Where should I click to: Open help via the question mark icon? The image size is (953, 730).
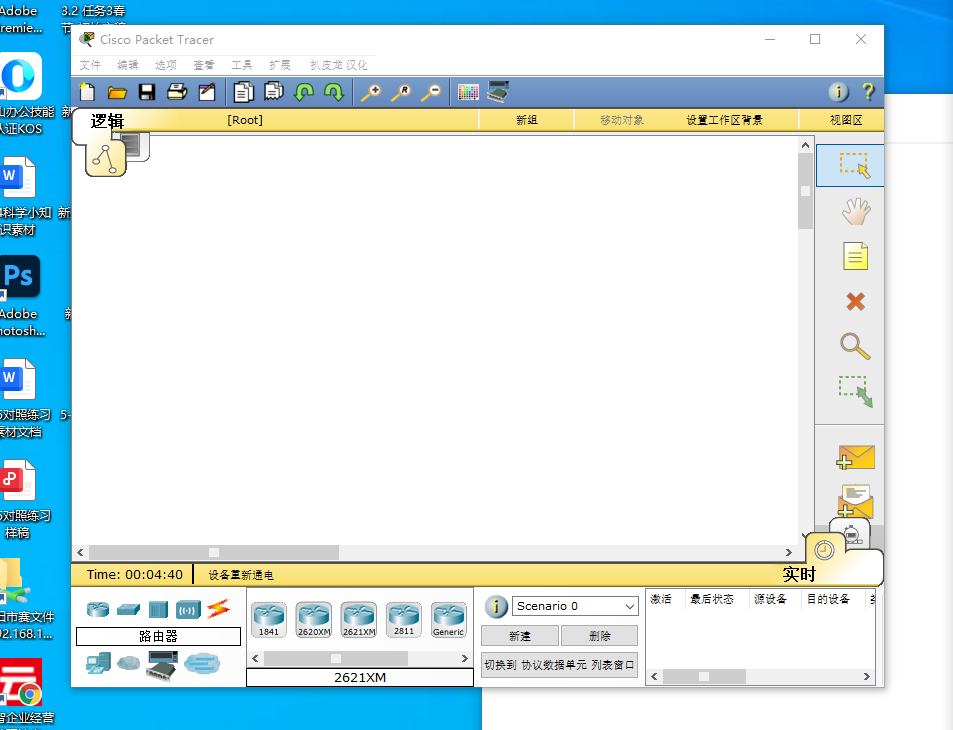[869, 92]
